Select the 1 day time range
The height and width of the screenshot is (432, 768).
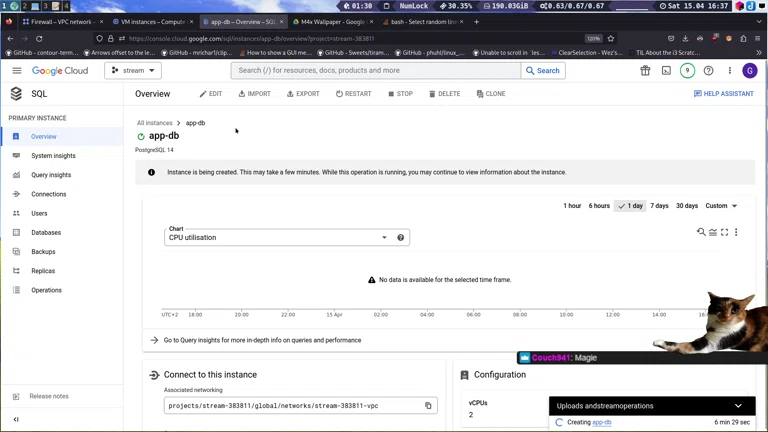(630, 206)
